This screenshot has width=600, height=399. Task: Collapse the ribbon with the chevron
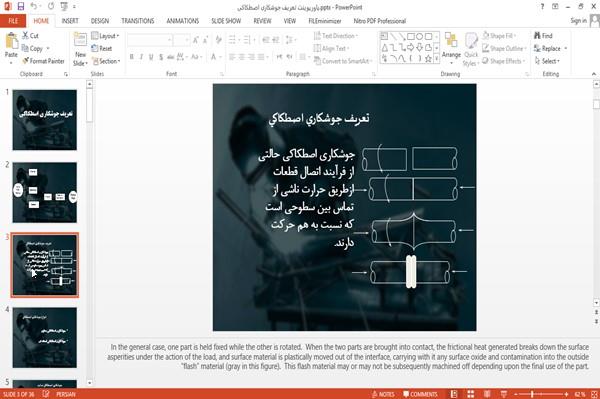coord(594,74)
